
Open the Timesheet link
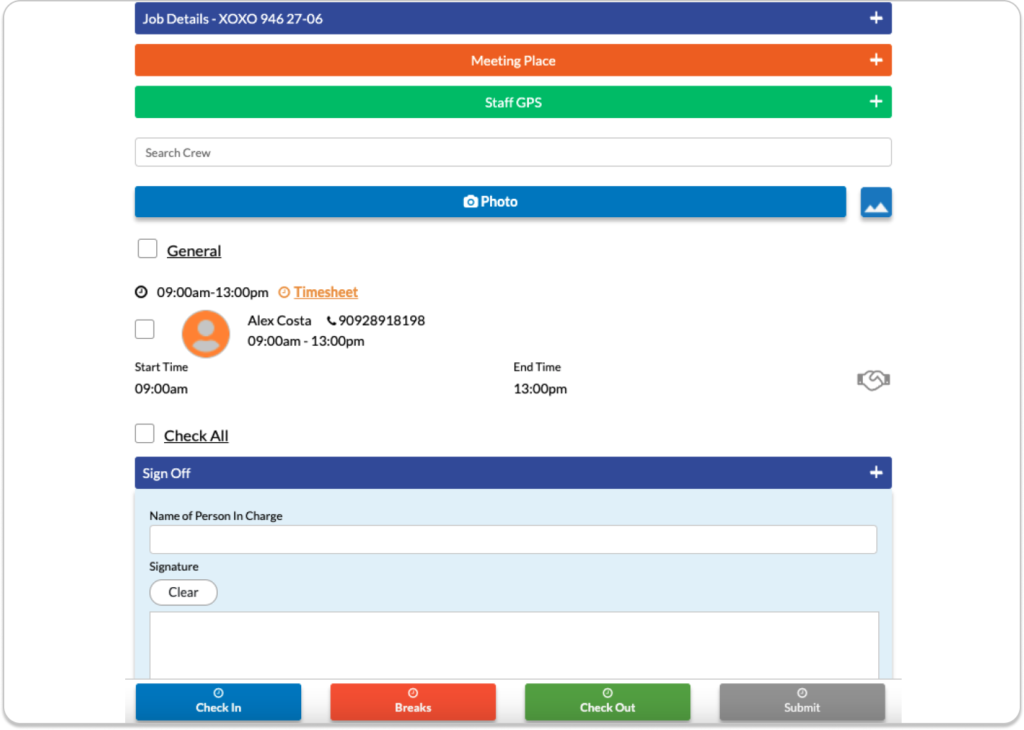326,292
